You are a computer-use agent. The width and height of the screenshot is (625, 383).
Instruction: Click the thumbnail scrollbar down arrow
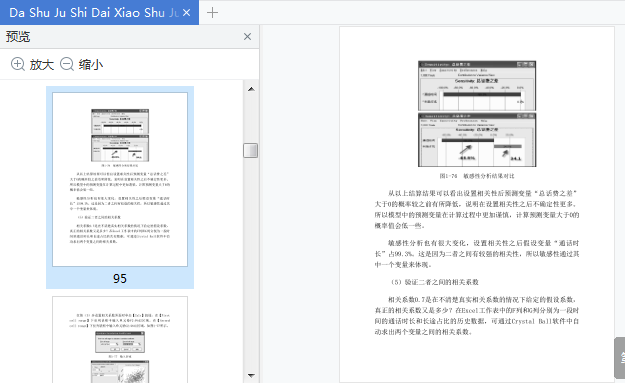[251, 375]
